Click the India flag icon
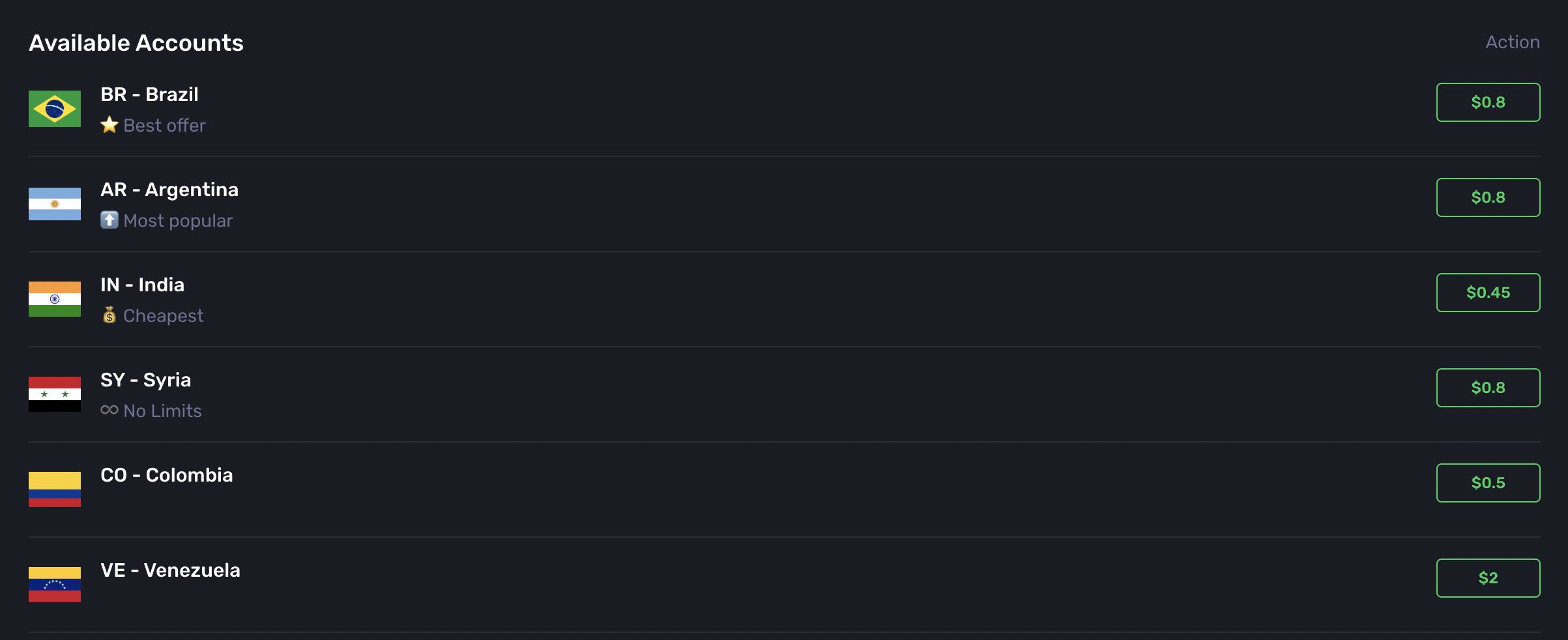Screen dimensions: 1568x640 pyautogui.click(x=55, y=299)
